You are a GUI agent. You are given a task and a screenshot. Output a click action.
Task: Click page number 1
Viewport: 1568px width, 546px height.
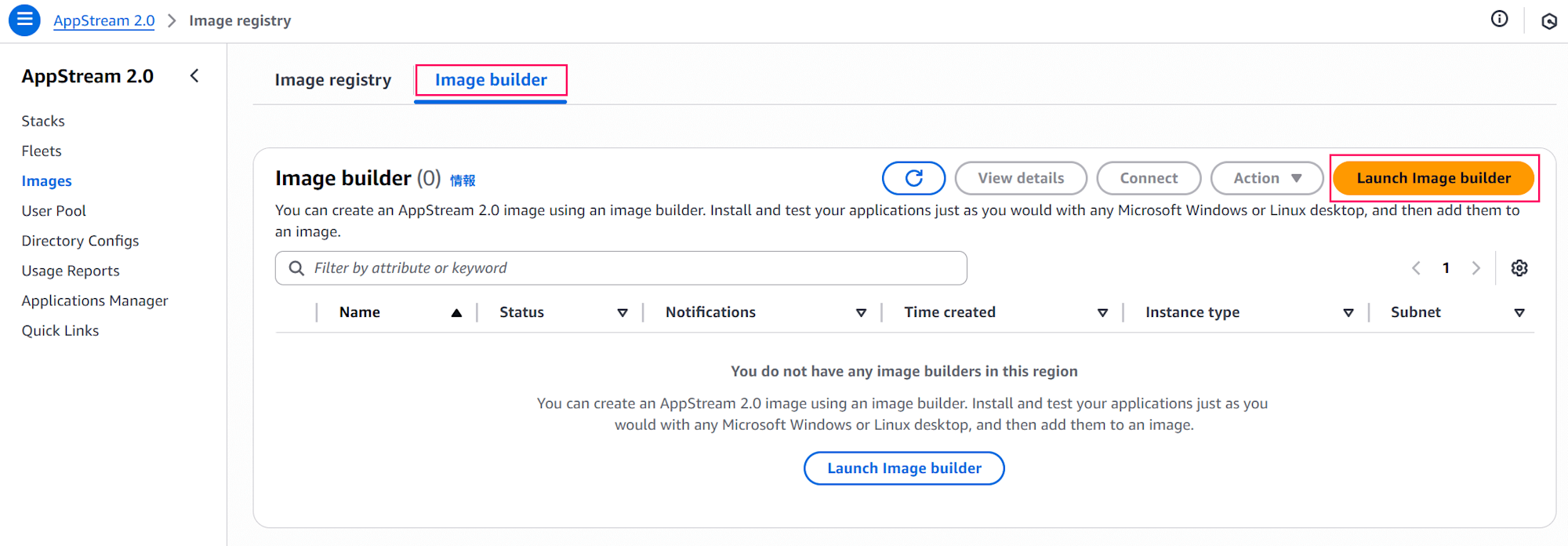(1446, 268)
